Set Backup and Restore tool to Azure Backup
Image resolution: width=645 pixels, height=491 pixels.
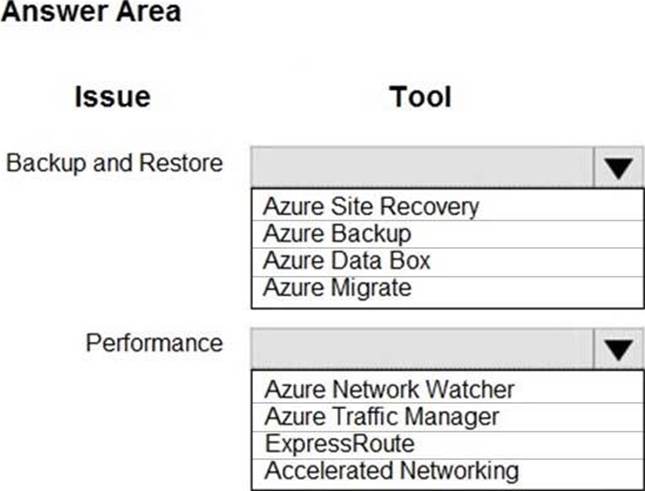[337, 234]
